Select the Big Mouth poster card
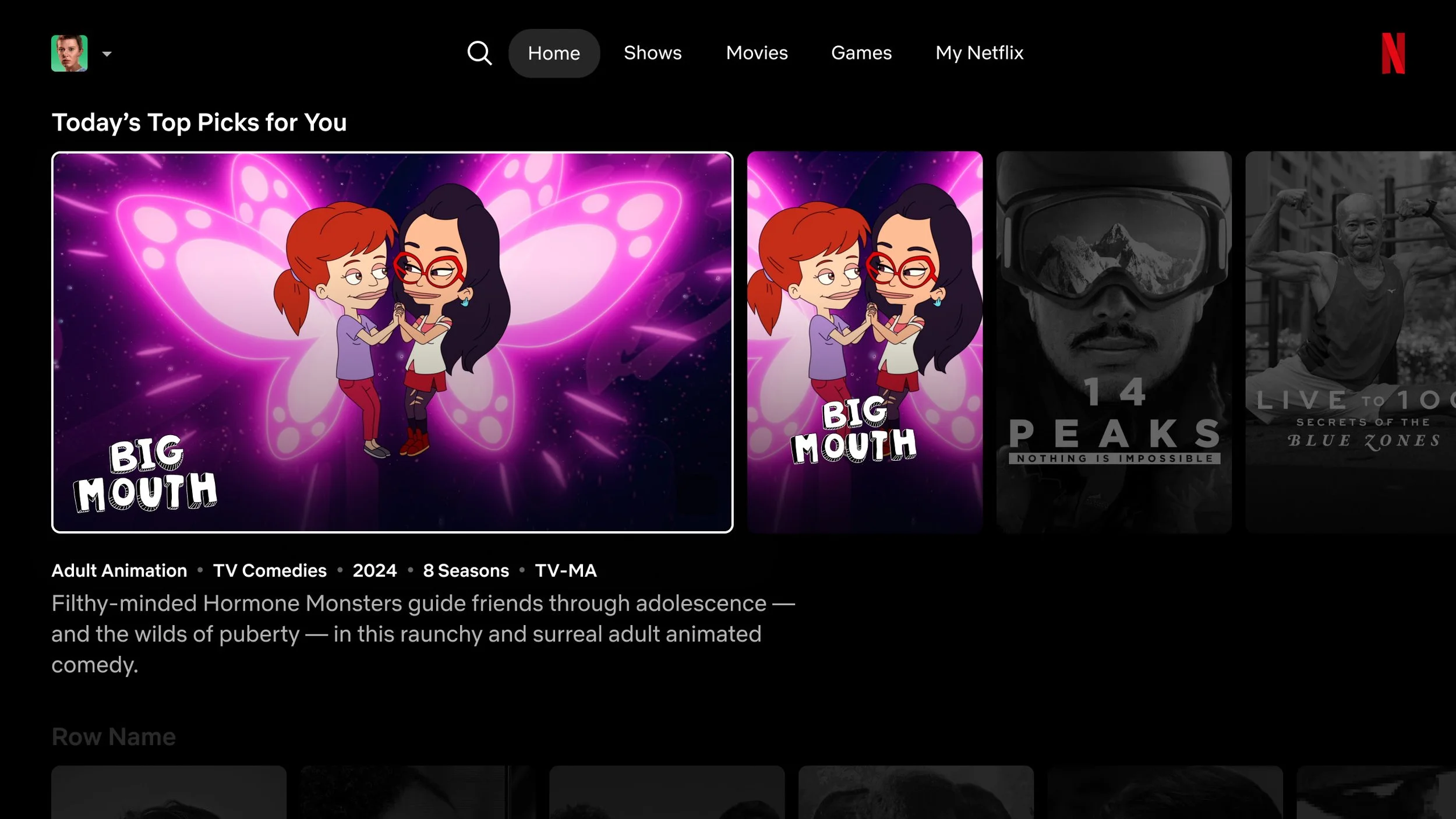 [x=864, y=343]
